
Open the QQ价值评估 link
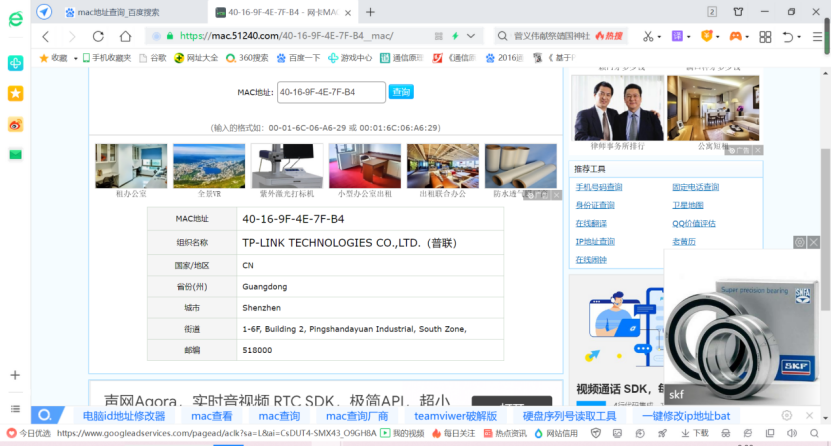pos(694,224)
